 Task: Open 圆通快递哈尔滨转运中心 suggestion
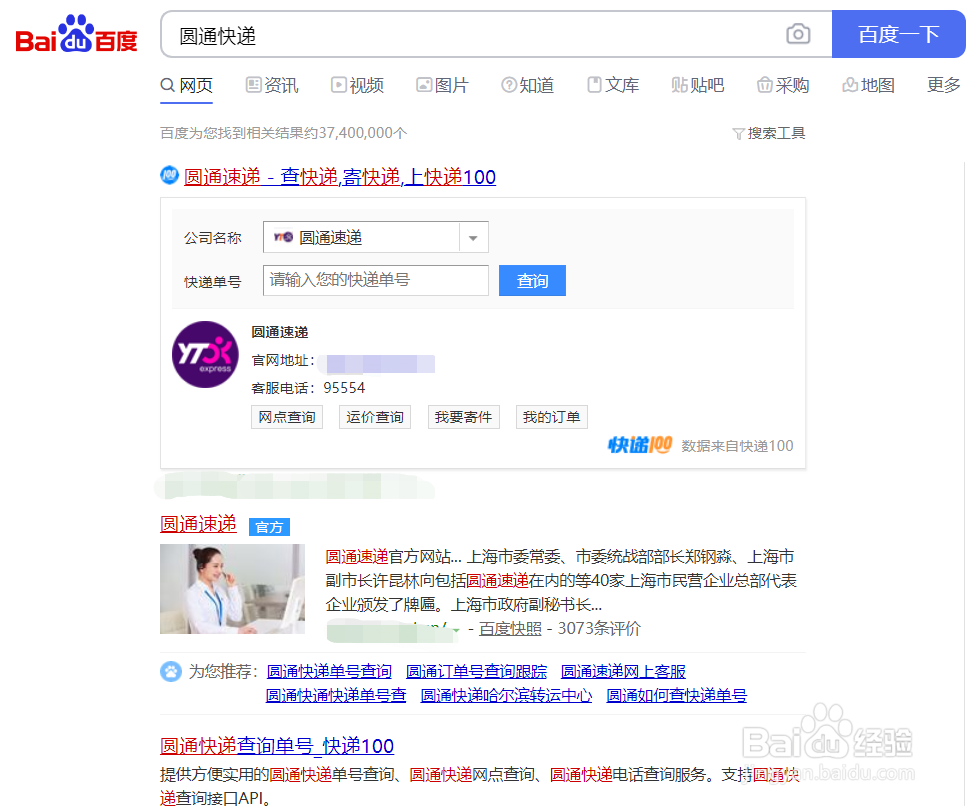click(506, 696)
